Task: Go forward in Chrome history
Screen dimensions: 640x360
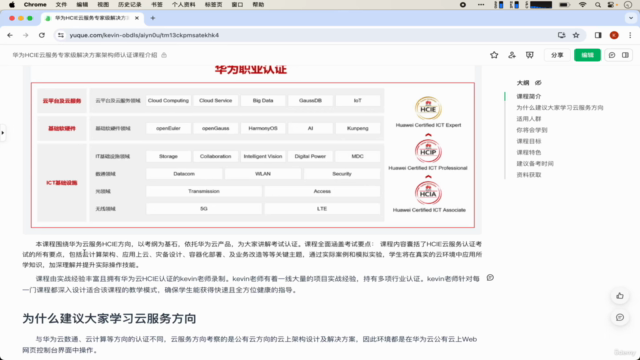Action: point(26,36)
